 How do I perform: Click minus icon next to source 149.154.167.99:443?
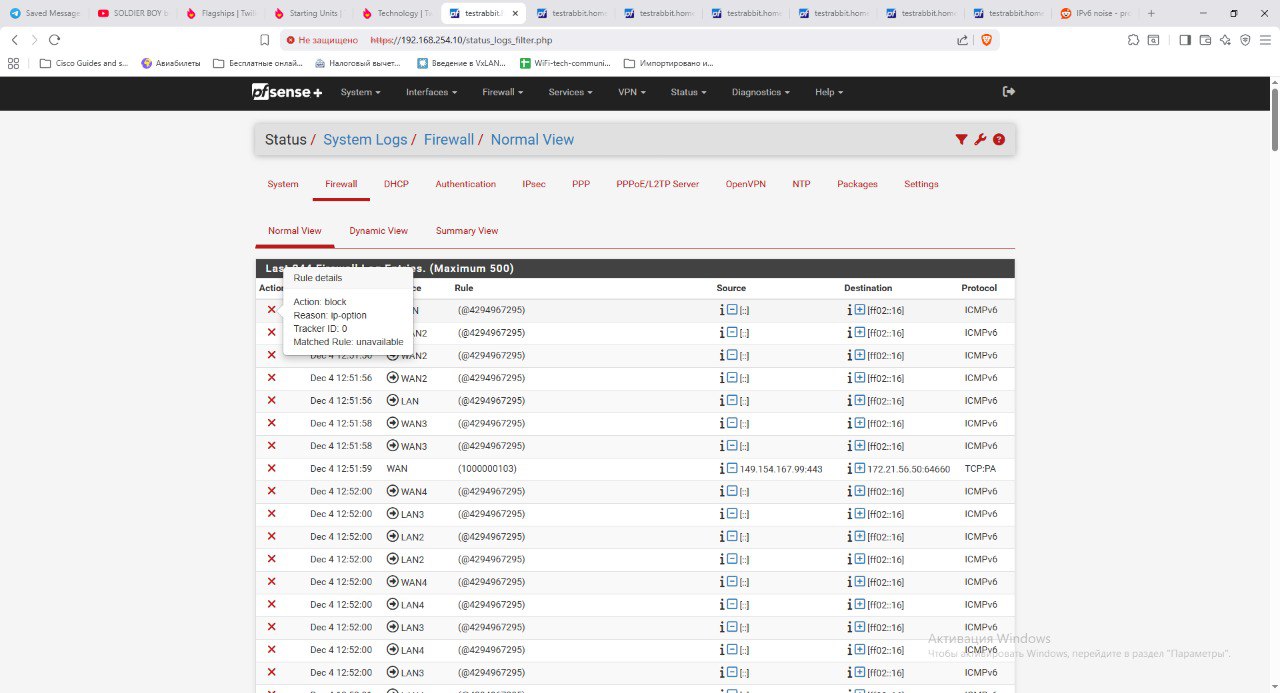coord(732,469)
